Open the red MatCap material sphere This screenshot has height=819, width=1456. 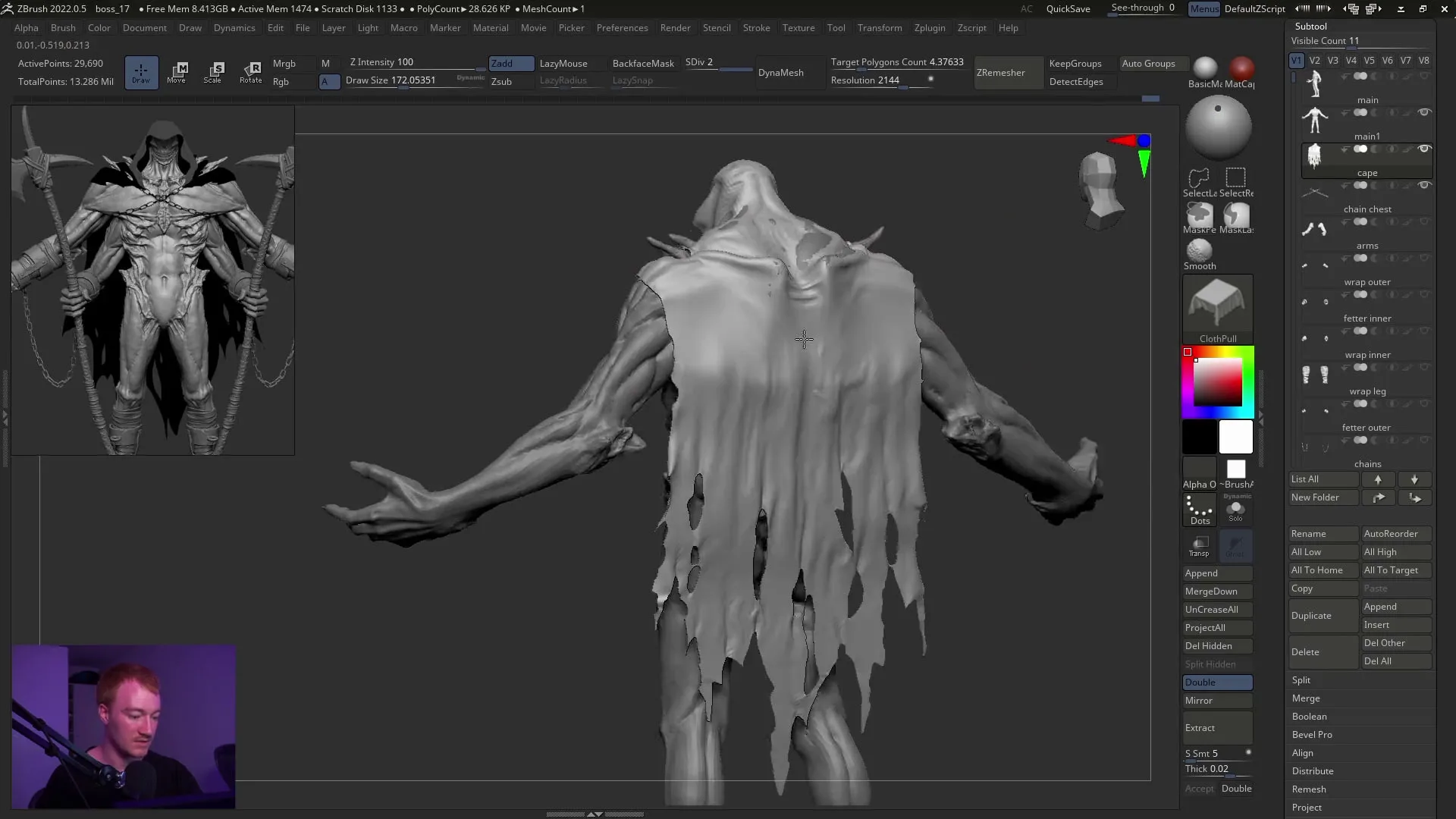[x=1242, y=68]
